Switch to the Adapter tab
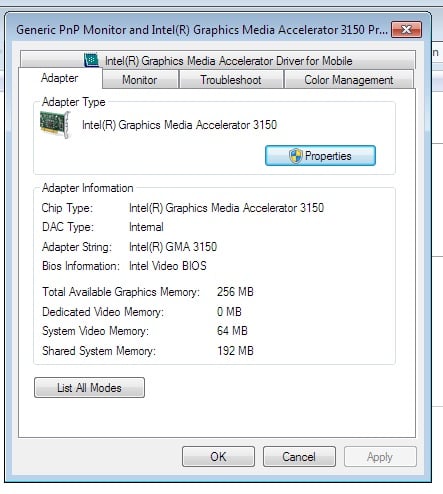 [60, 78]
